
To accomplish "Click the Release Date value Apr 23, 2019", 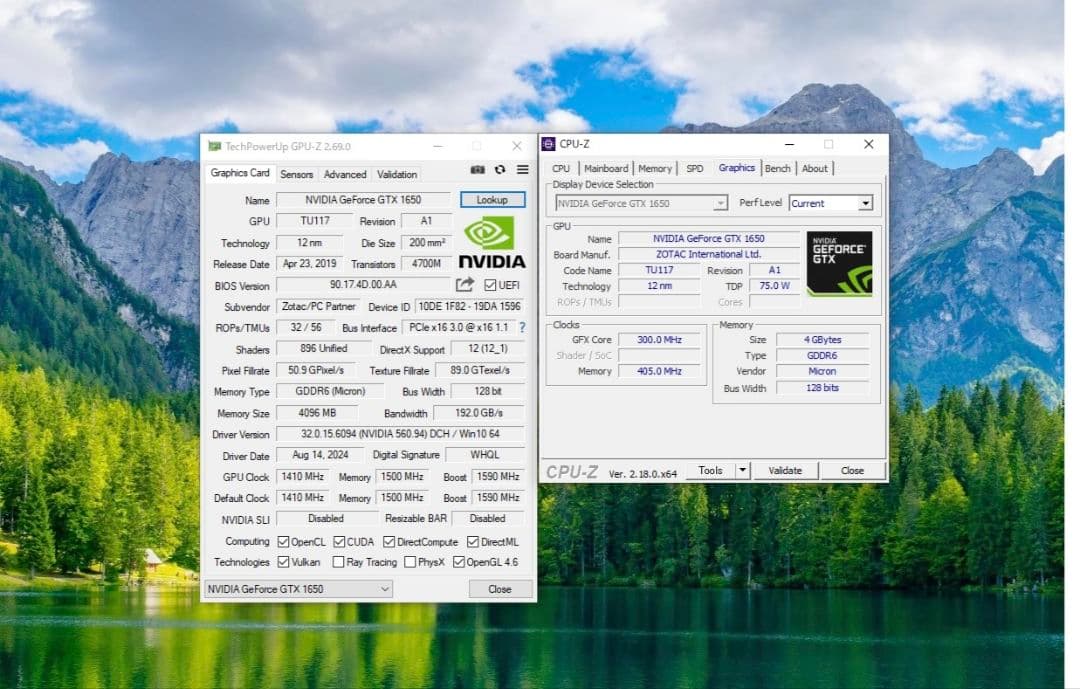I will pos(309,264).
